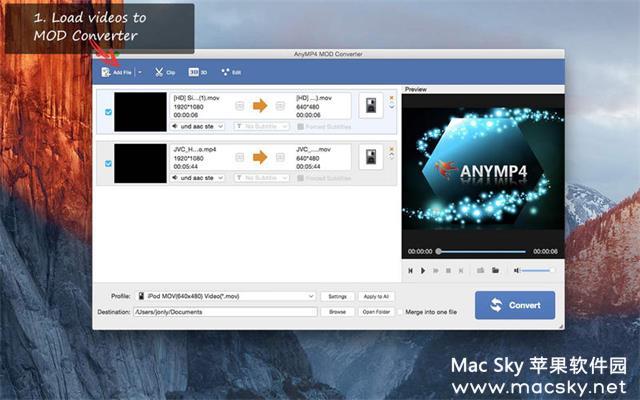Image resolution: width=640 pixels, height=400 pixels.
Task: Click output 2D/3D icon in [HD] Si...(1).mov row
Action: point(280,106)
